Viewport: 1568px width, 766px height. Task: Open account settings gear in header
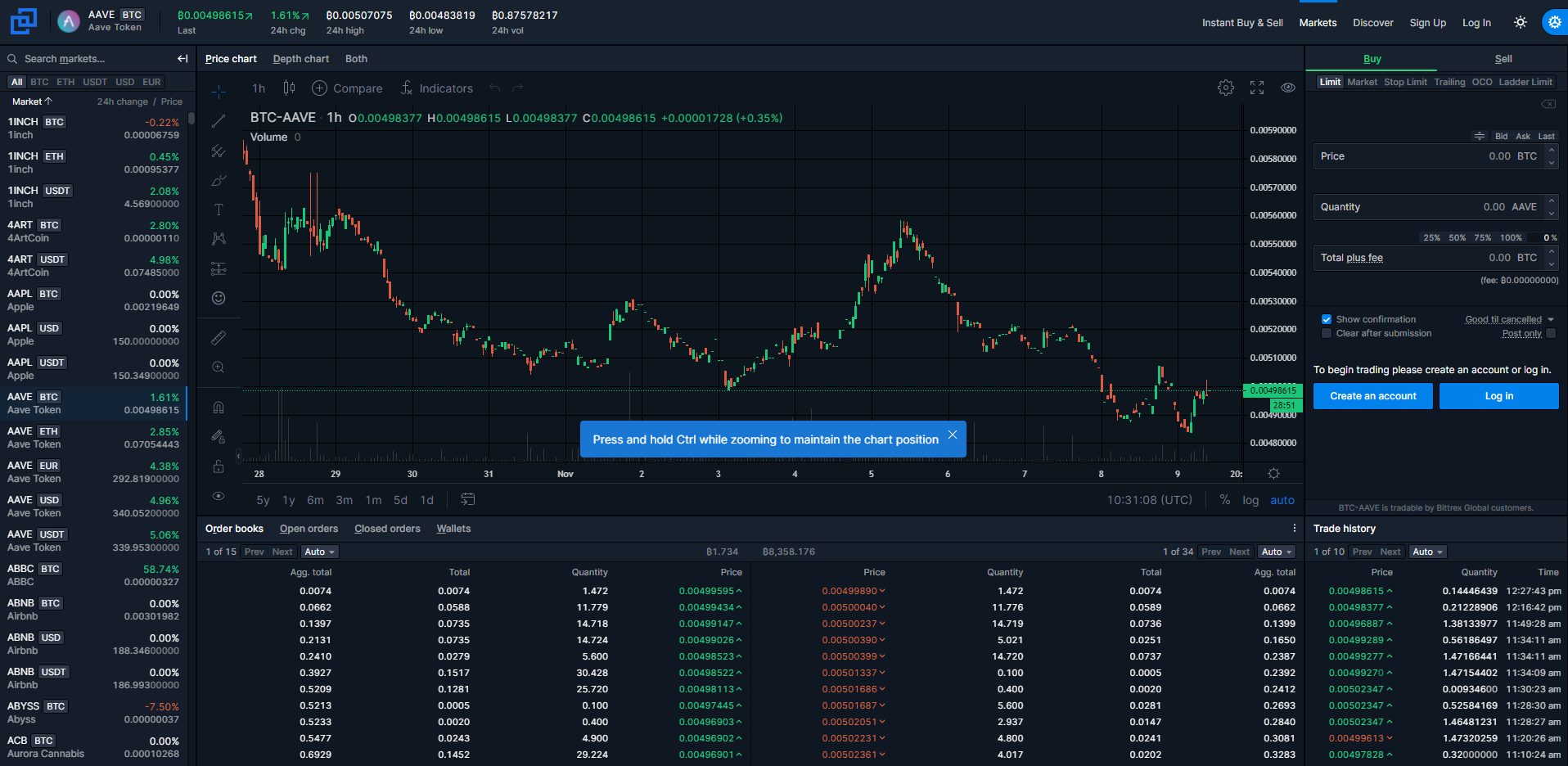click(1554, 23)
